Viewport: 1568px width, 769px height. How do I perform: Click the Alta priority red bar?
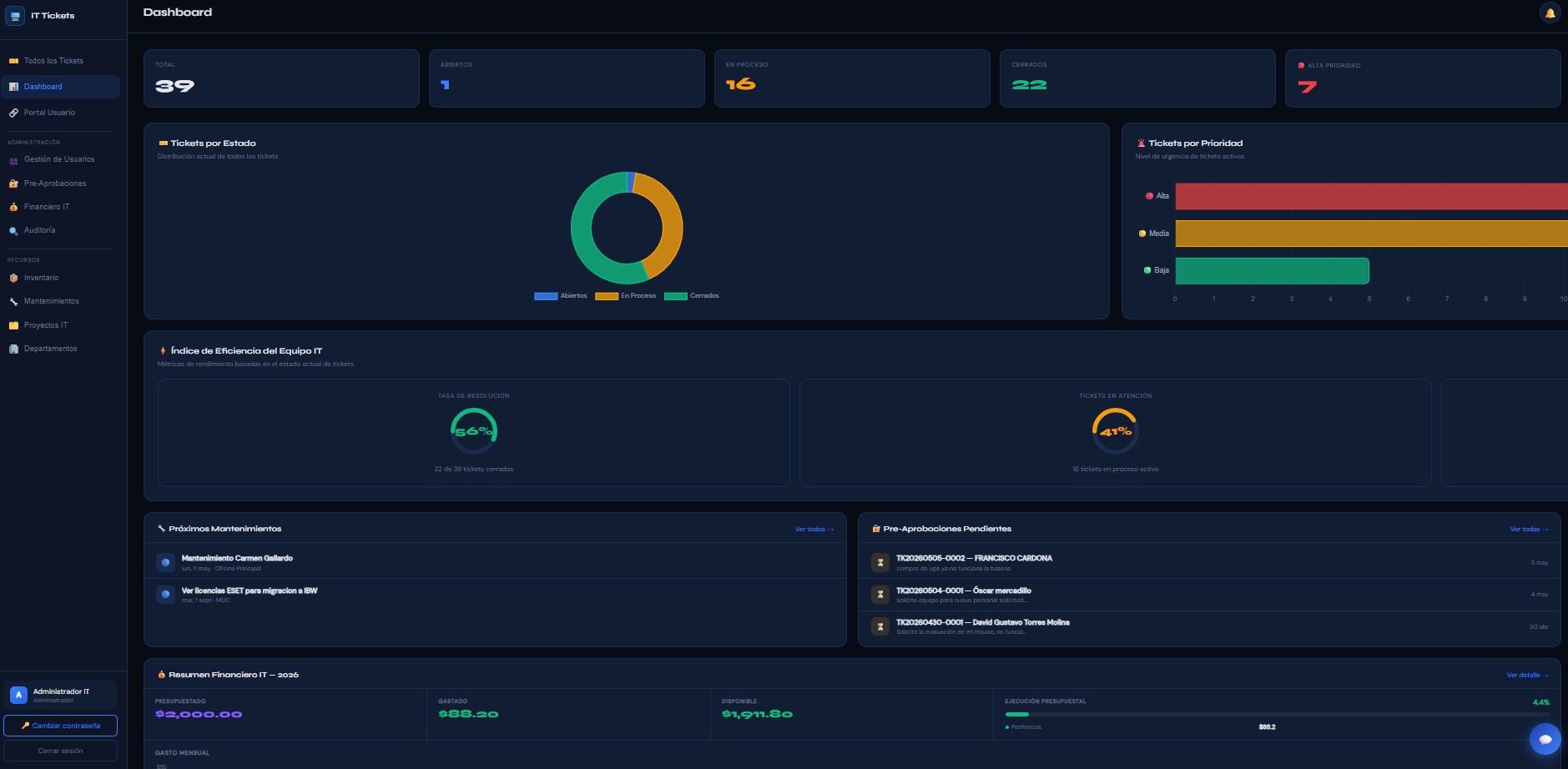coord(1371,196)
